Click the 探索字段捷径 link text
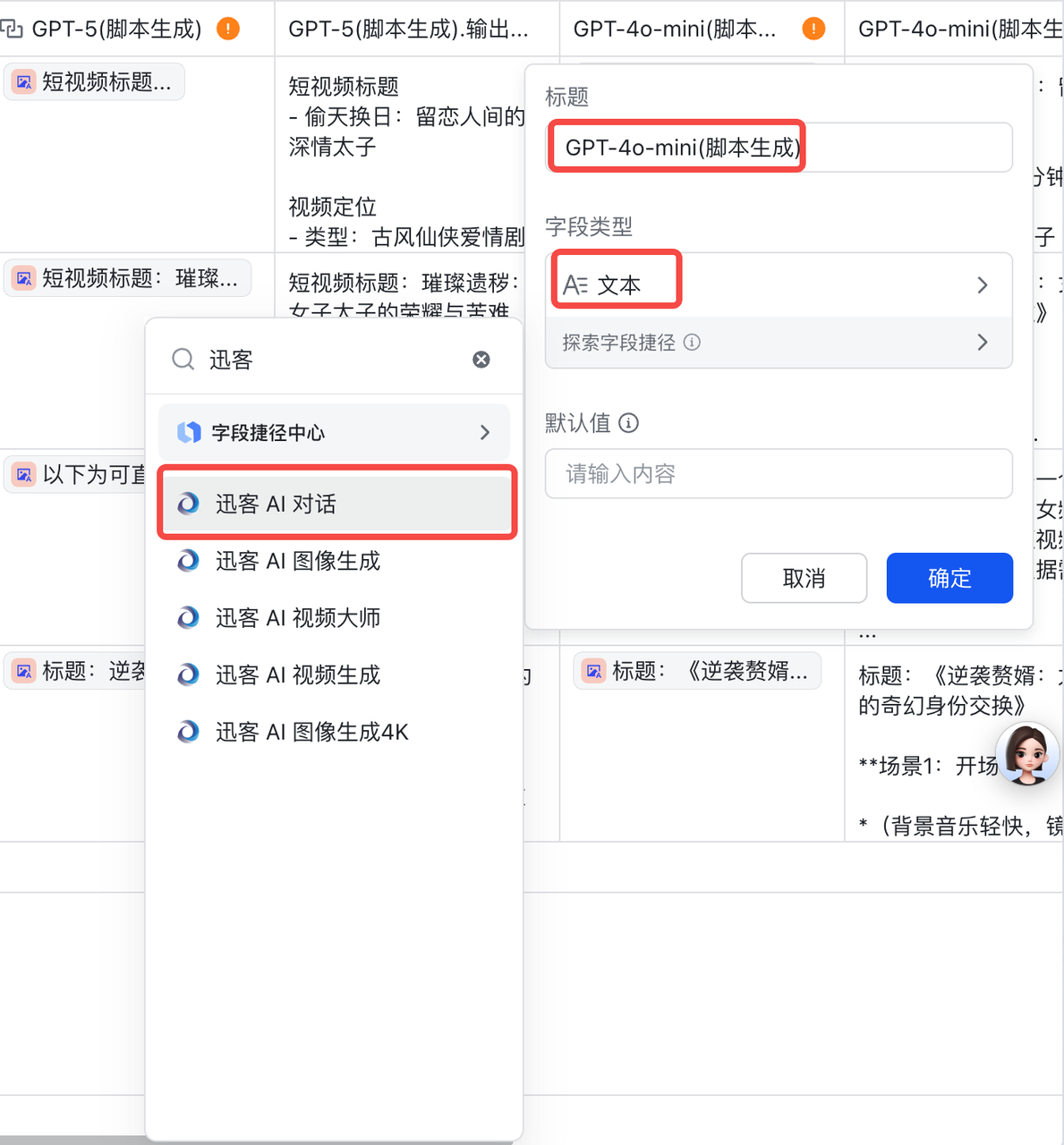The image size is (1064, 1145). tap(619, 343)
